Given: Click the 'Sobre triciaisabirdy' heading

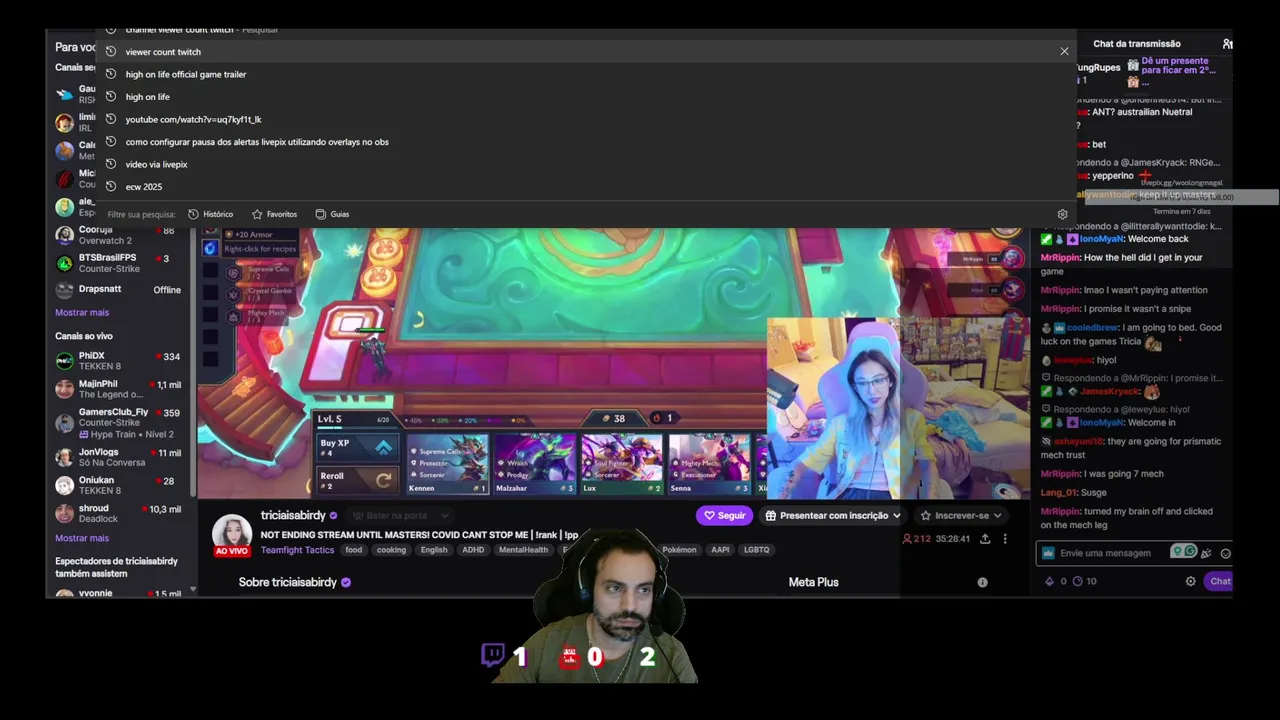Looking at the screenshot, I should pyautogui.click(x=288, y=582).
